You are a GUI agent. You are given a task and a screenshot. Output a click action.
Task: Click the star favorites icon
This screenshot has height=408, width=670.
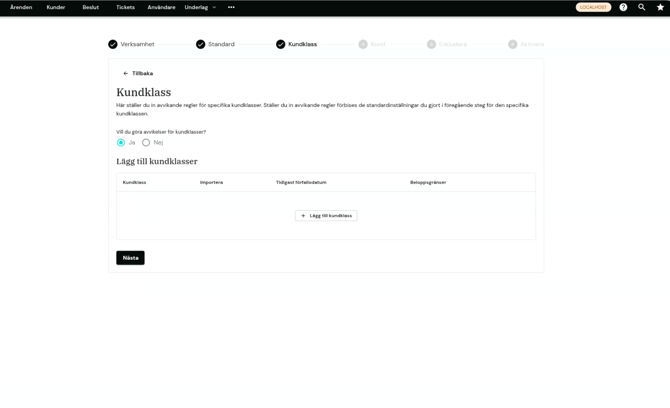pyautogui.click(x=660, y=7)
